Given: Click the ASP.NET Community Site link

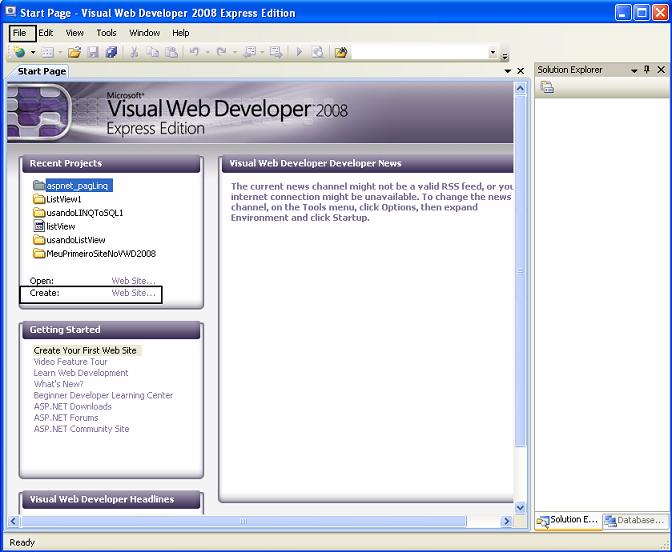Looking at the screenshot, I should point(81,429).
